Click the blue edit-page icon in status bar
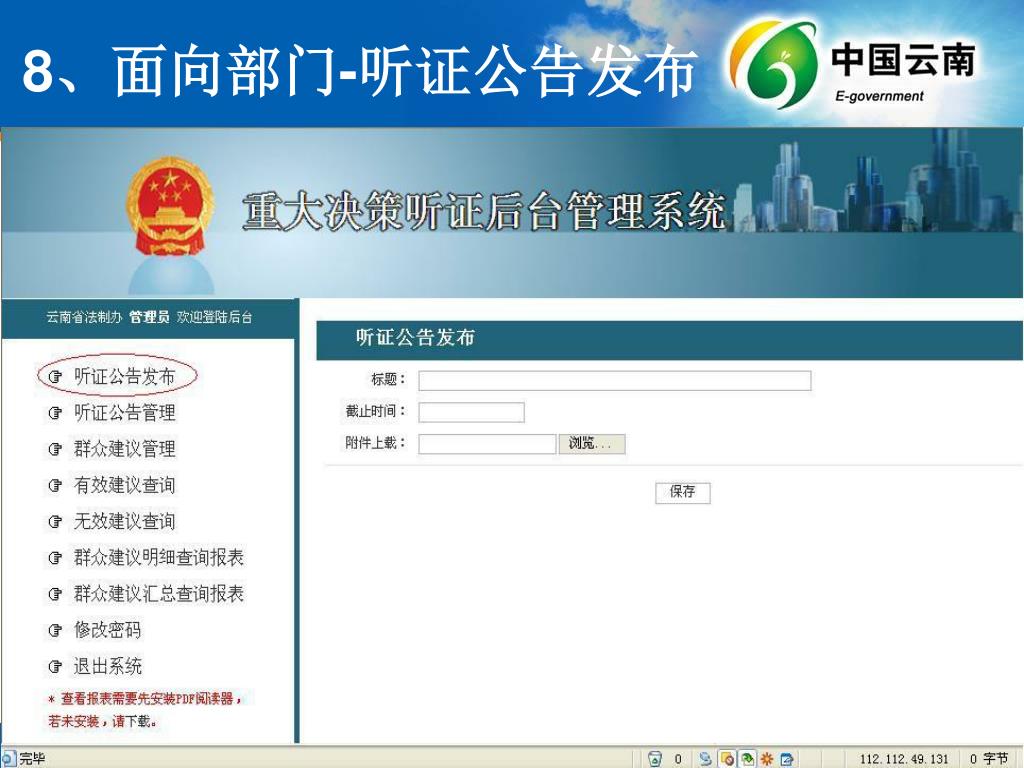 (x=787, y=759)
